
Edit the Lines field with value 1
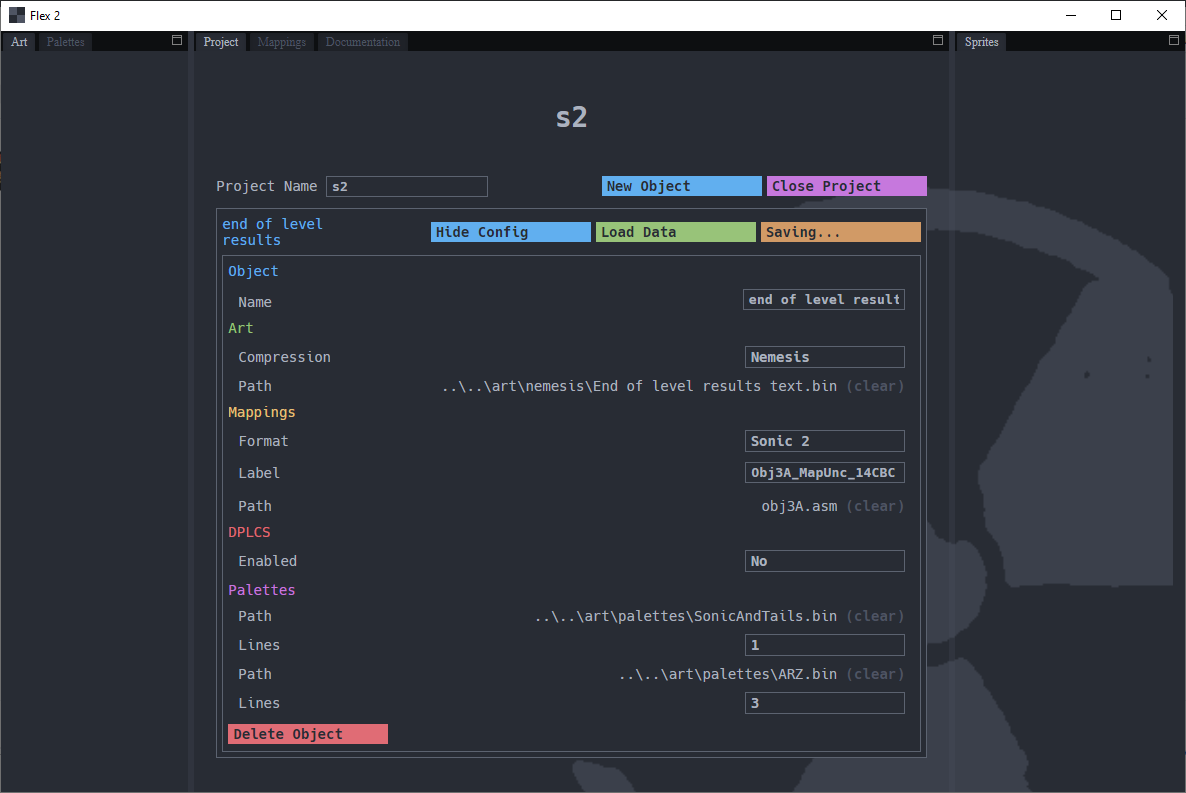(x=824, y=645)
